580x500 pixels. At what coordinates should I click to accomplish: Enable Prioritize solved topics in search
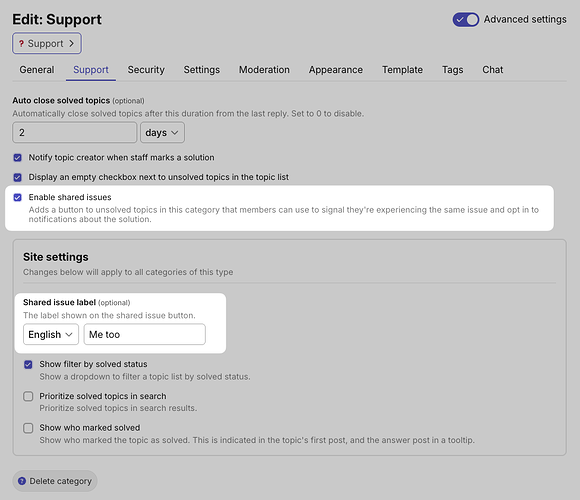(28, 396)
